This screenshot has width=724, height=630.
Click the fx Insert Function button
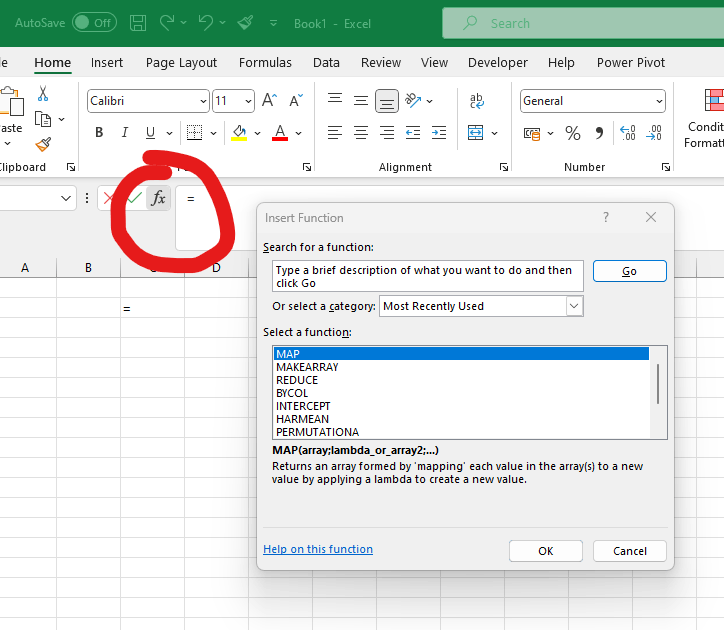click(158, 198)
